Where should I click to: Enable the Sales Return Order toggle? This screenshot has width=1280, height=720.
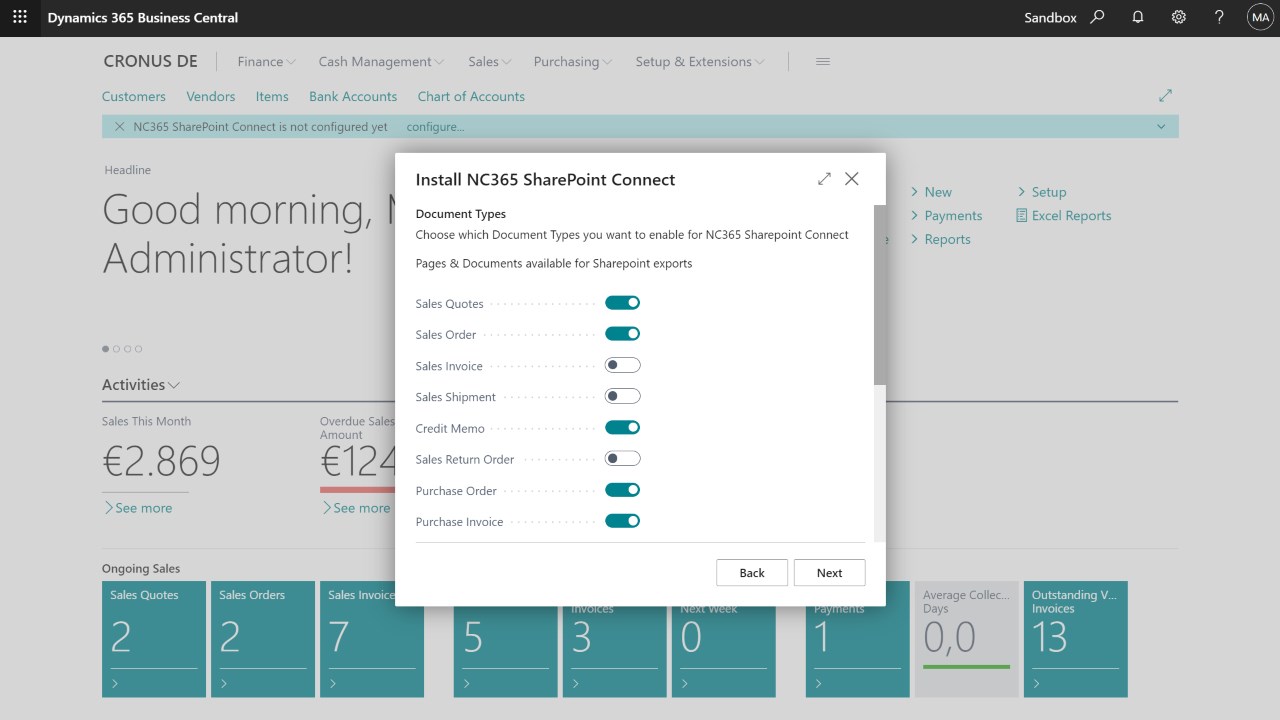(622, 459)
